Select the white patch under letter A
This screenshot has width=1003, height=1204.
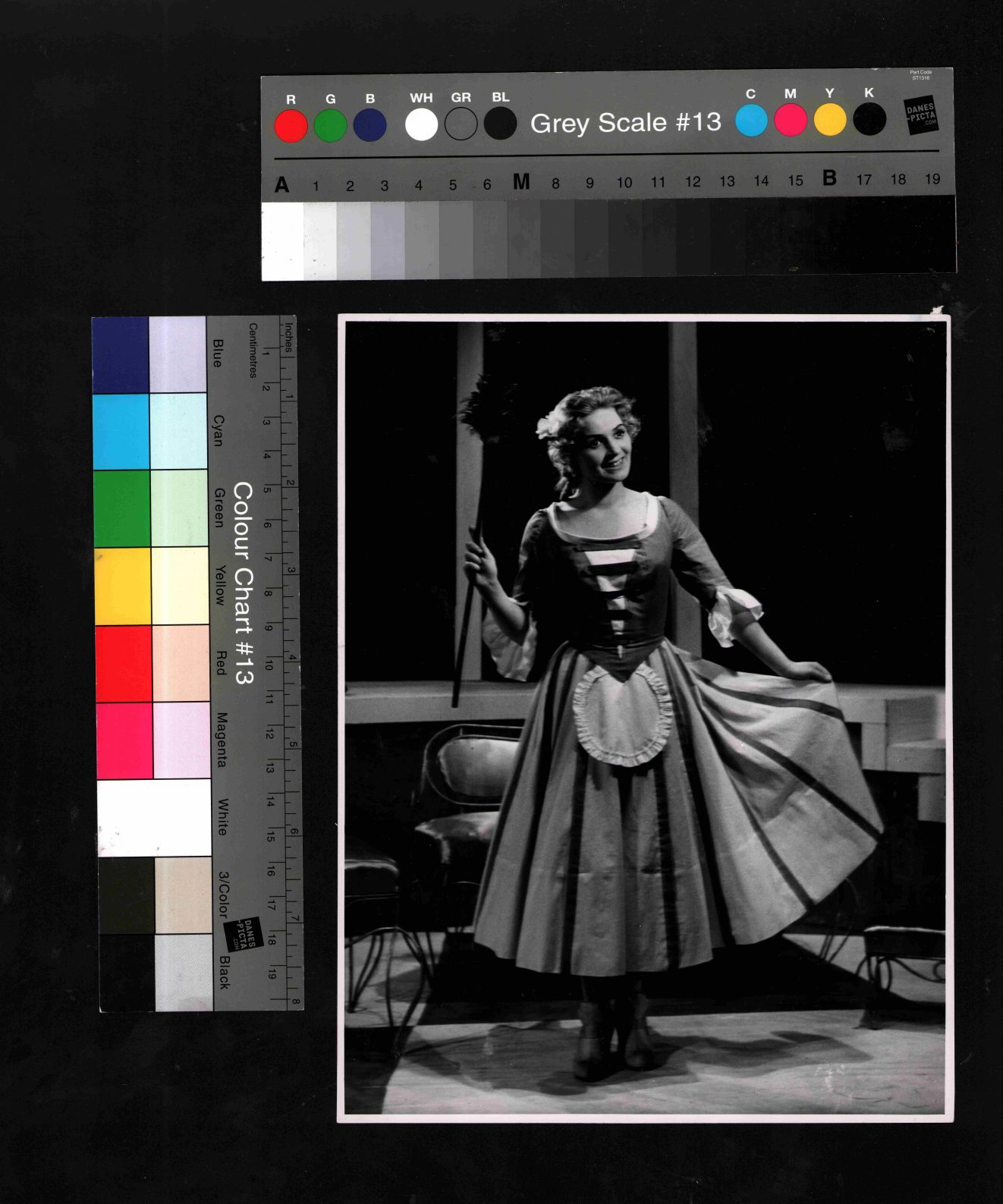(282, 240)
